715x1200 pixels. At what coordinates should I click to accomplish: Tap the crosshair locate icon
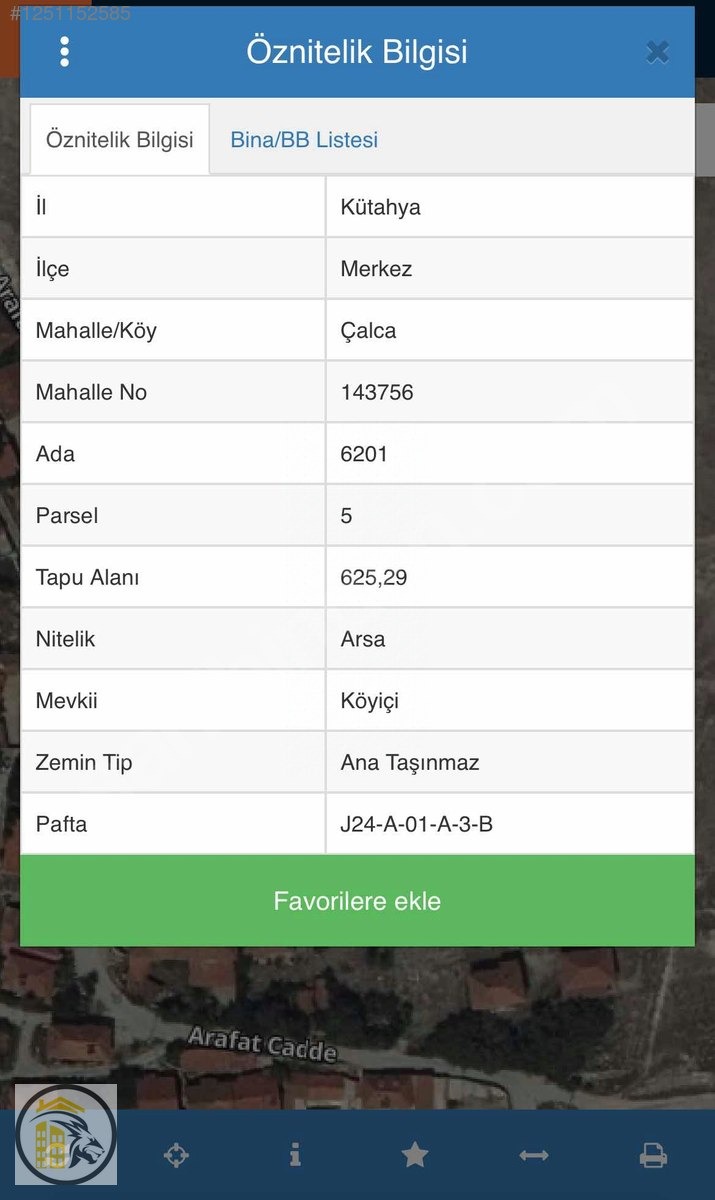[x=176, y=1156]
